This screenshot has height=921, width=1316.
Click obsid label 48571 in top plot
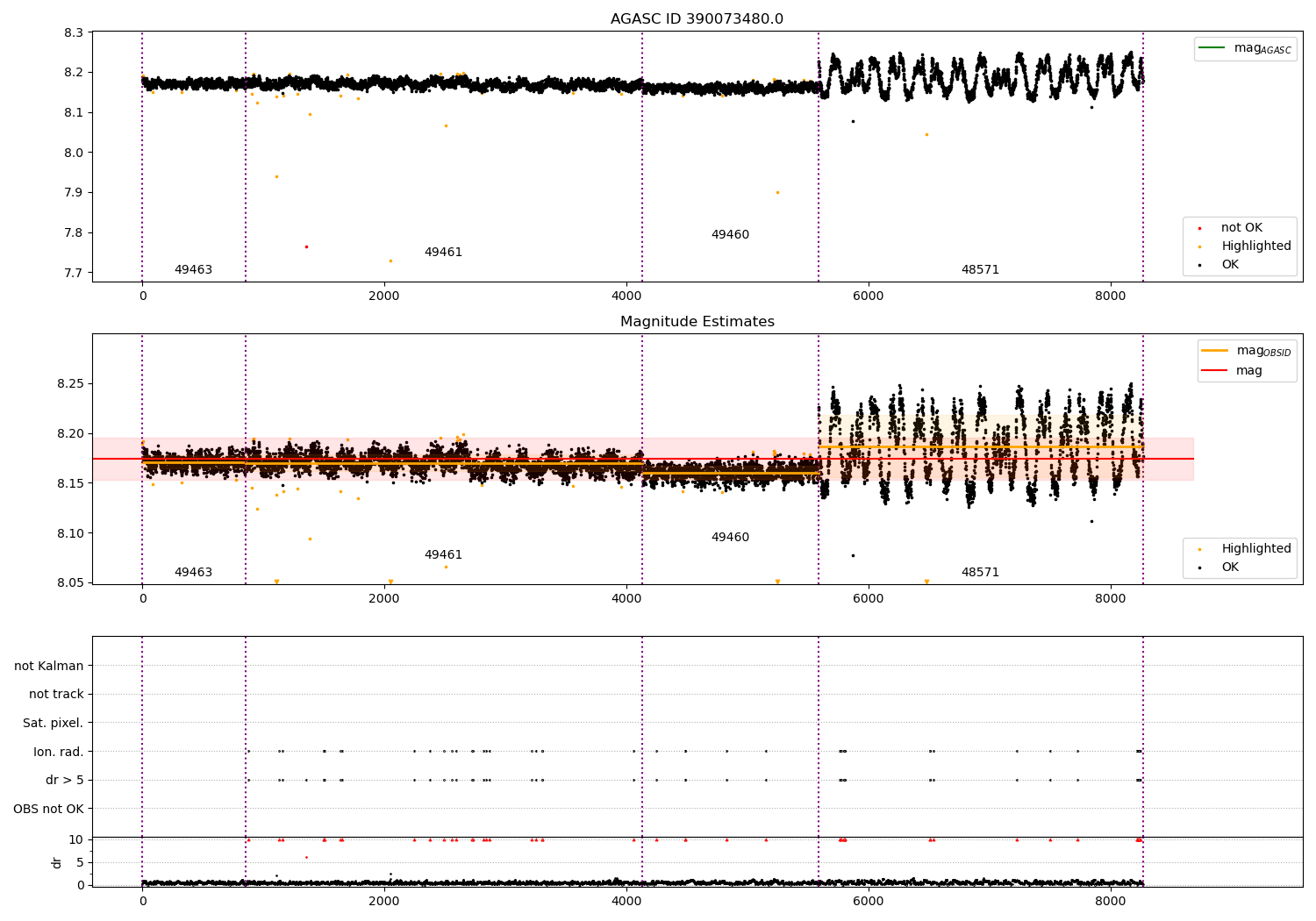(x=980, y=270)
